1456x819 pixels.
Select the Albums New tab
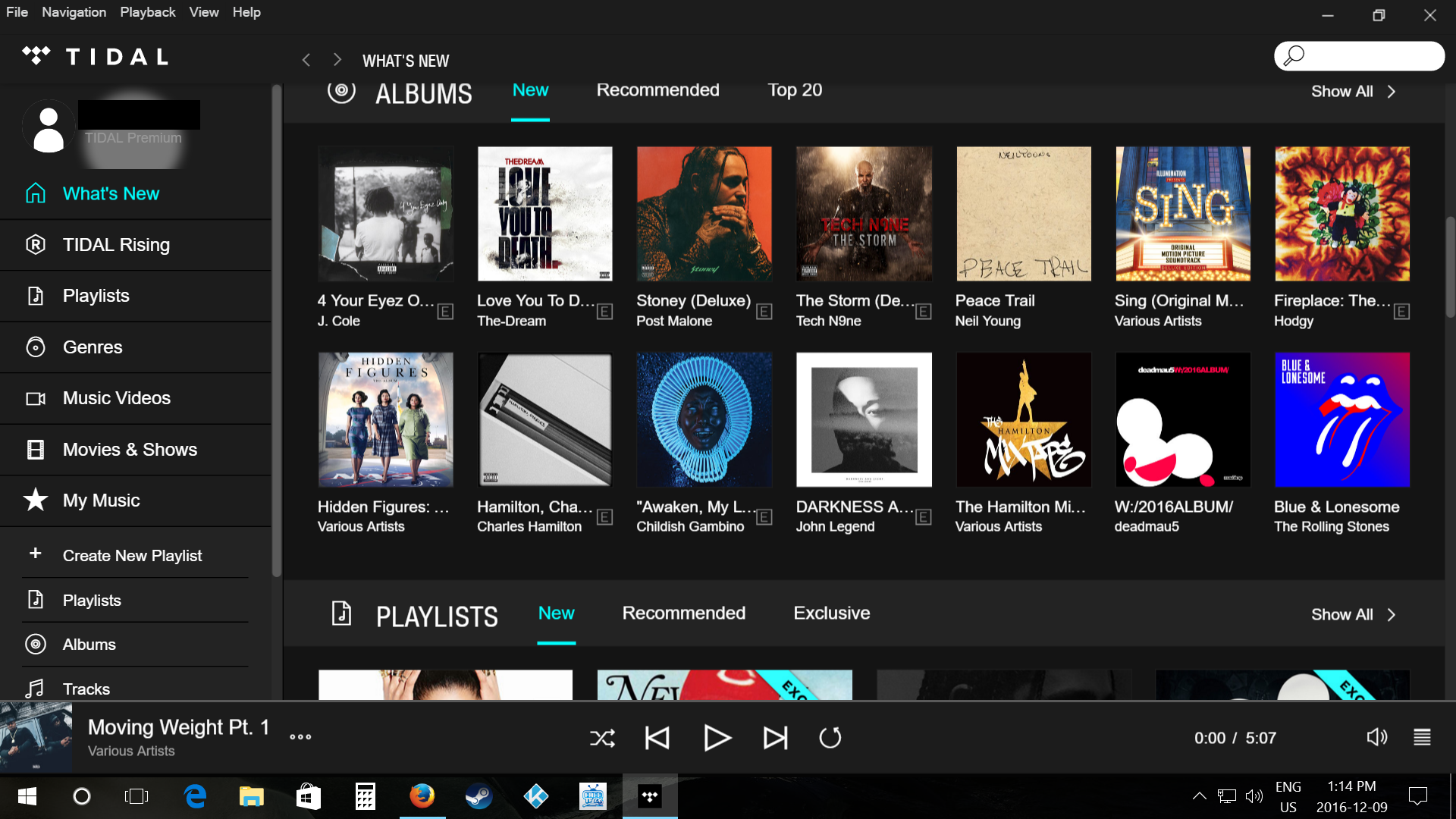[530, 90]
